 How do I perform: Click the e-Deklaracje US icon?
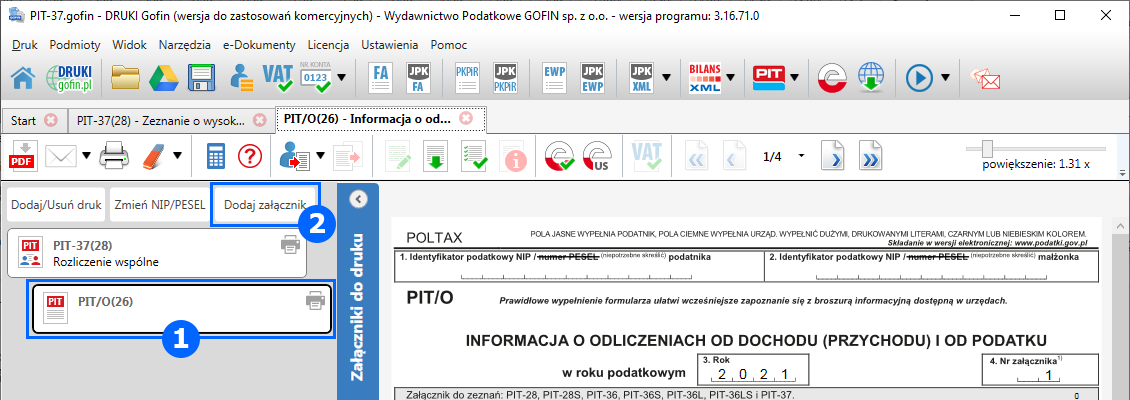pyautogui.click(x=597, y=155)
